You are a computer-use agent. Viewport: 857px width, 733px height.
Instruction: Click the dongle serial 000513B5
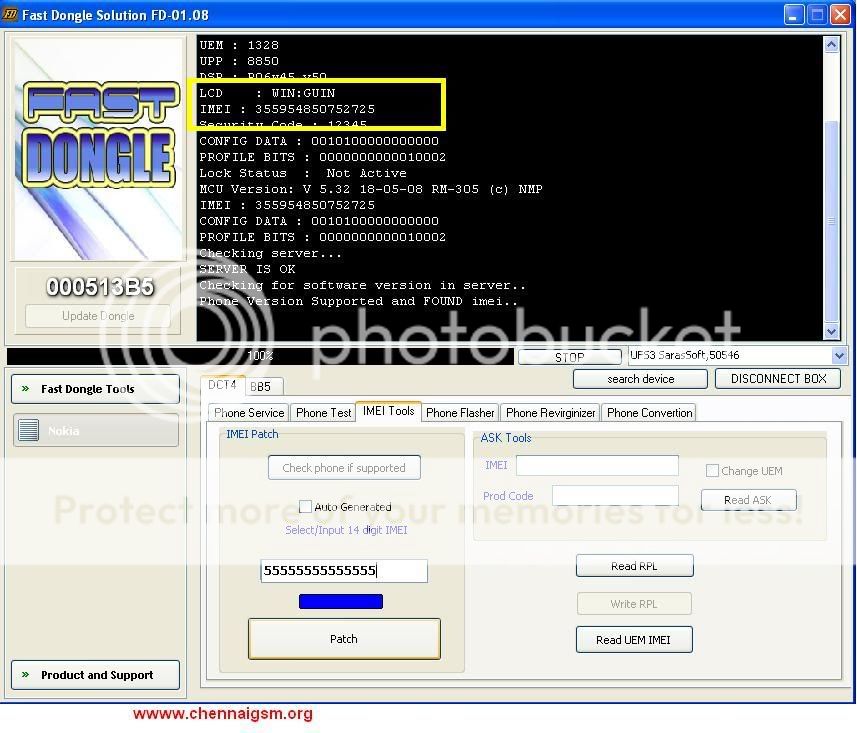point(99,286)
